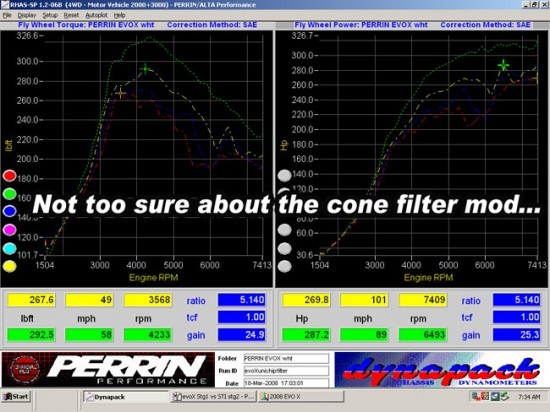Screen dimensions: 550x412
Task: Click green power rpm value 6493
Action: [423, 335]
